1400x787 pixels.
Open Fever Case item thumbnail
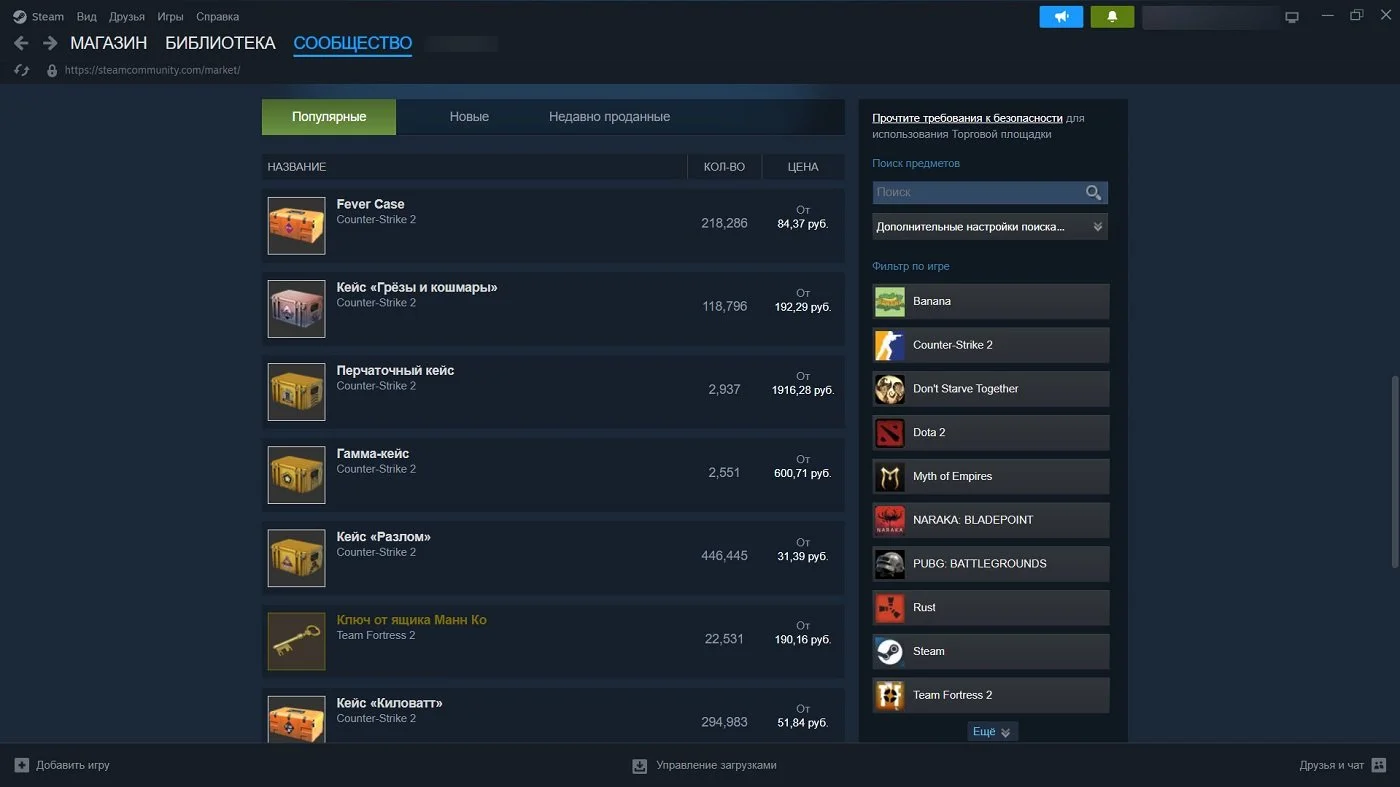click(296, 225)
